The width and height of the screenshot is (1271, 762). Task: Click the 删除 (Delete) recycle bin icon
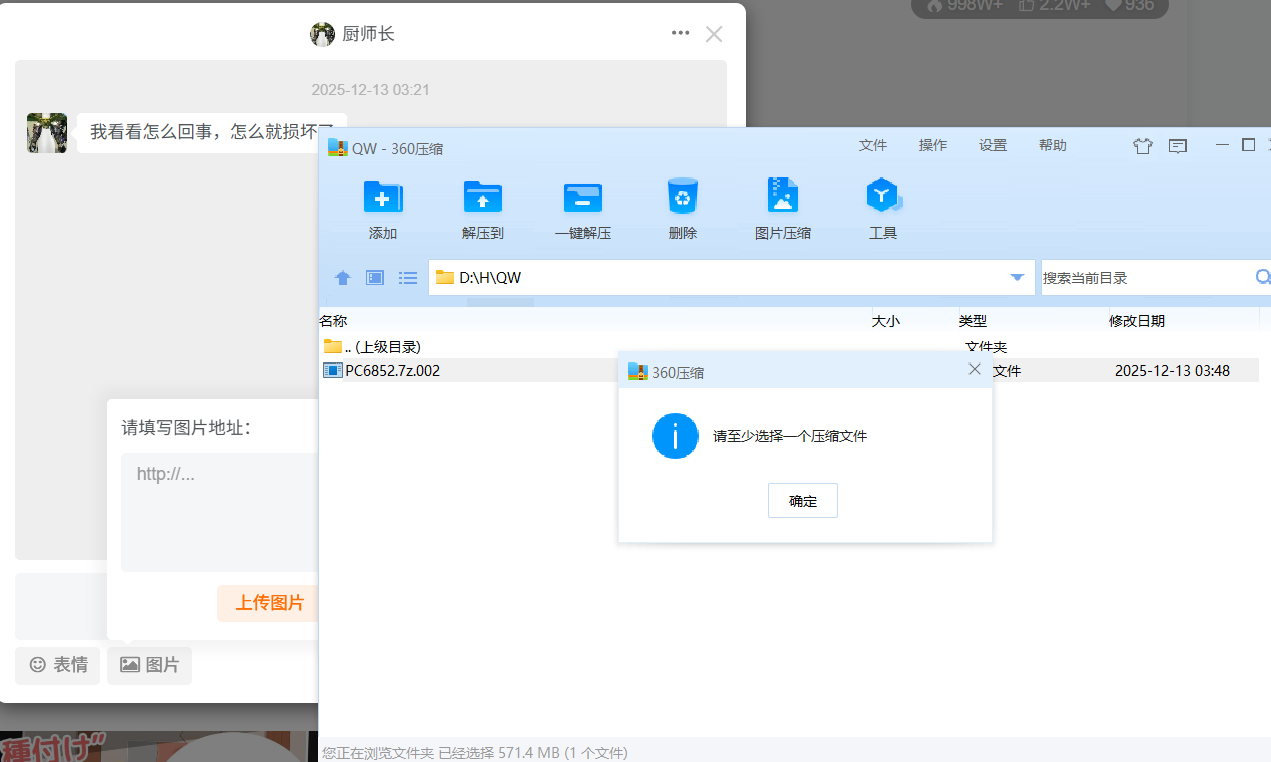(682, 198)
